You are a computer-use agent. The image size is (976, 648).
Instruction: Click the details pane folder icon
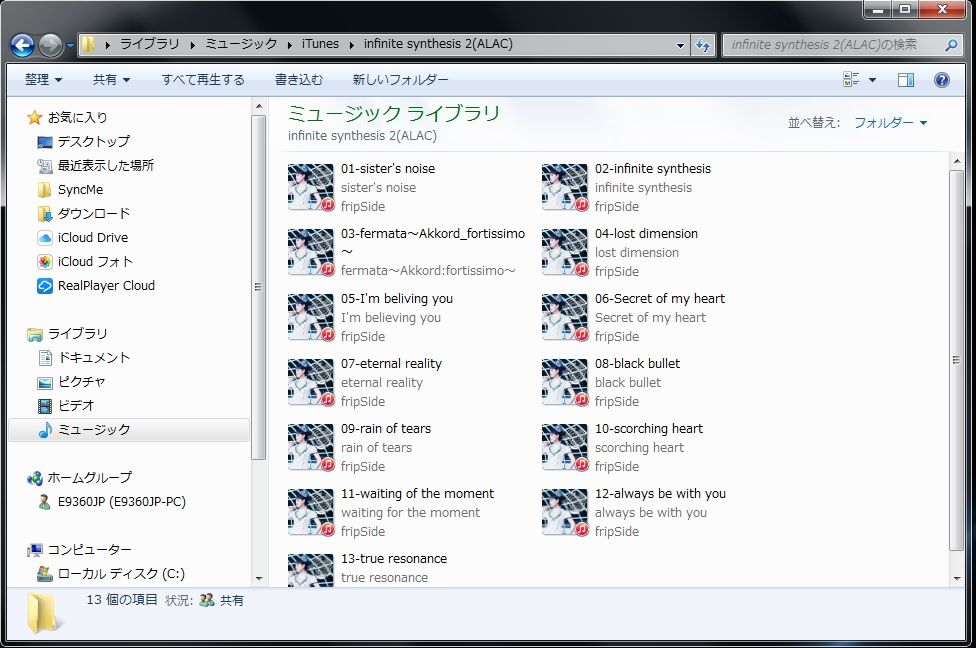point(42,613)
